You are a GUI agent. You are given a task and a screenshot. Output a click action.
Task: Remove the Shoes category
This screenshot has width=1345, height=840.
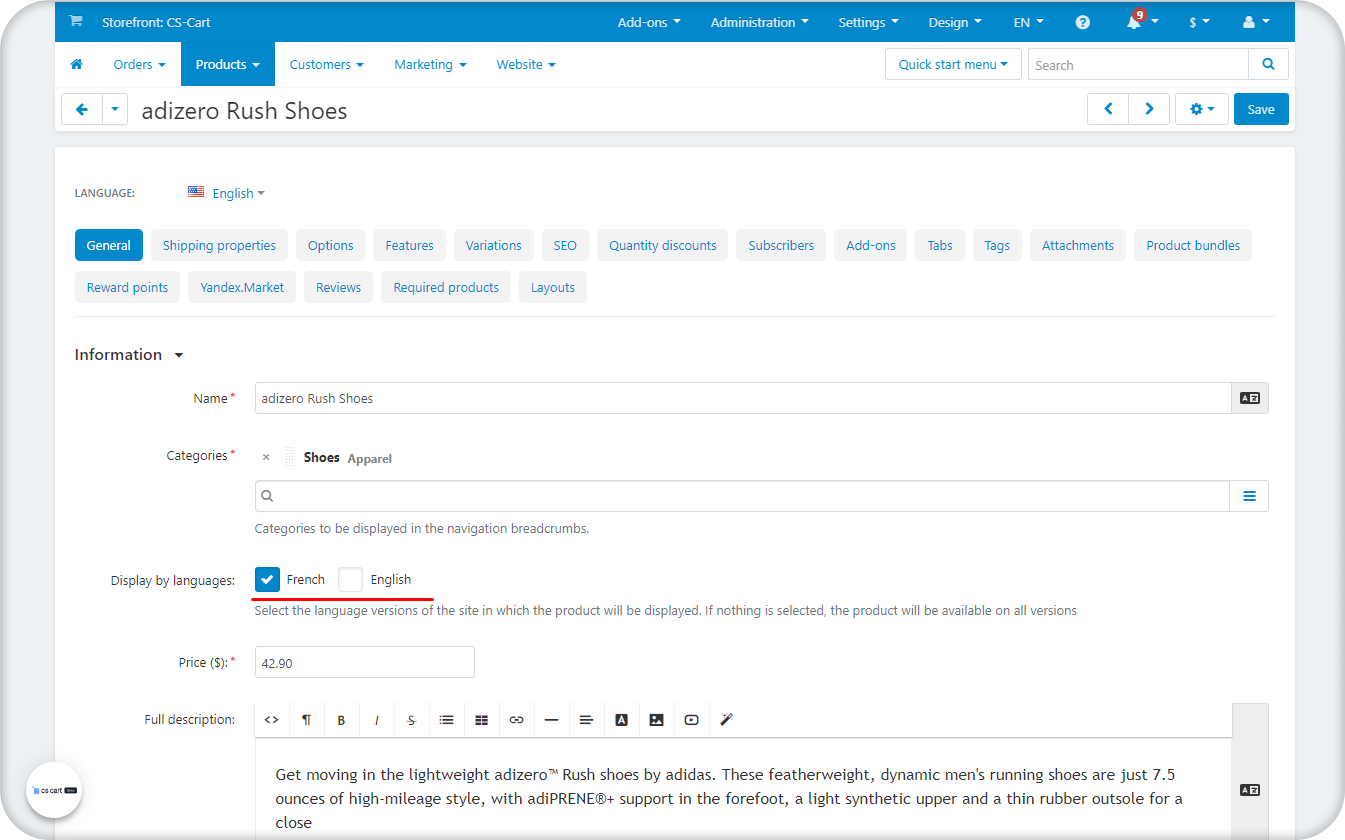[x=266, y=457]
